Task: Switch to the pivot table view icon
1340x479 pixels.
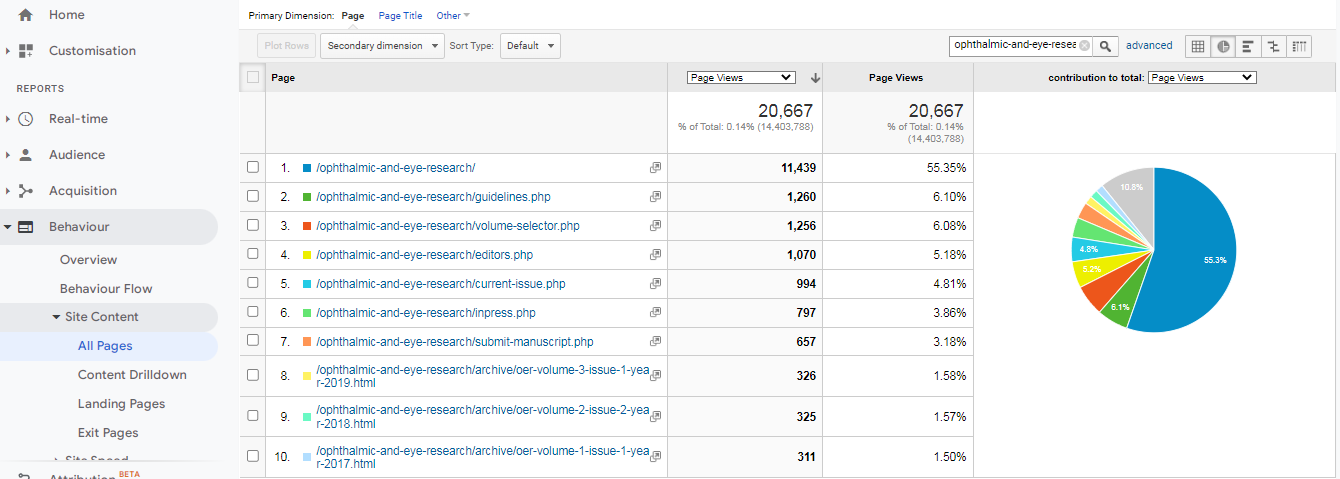Action: pos(1299,46)
